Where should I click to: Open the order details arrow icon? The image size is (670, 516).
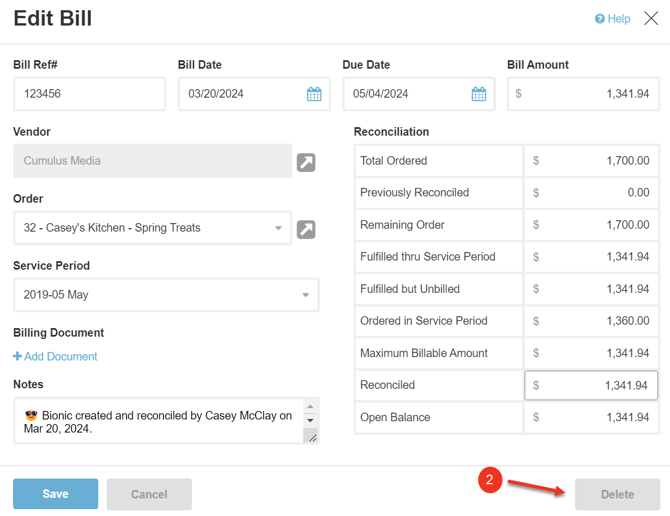tap(306, 229)
